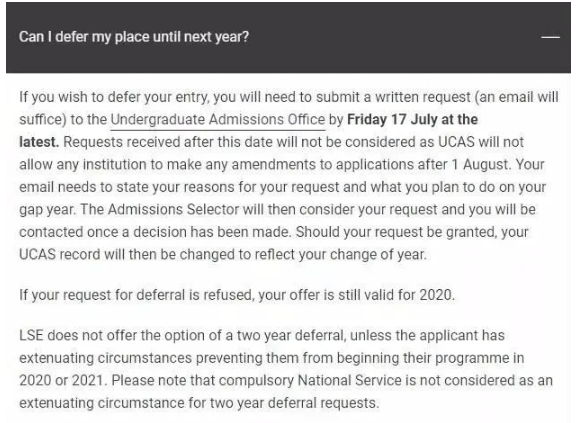Click the line starting 'email needs to state'

(282, 187)
